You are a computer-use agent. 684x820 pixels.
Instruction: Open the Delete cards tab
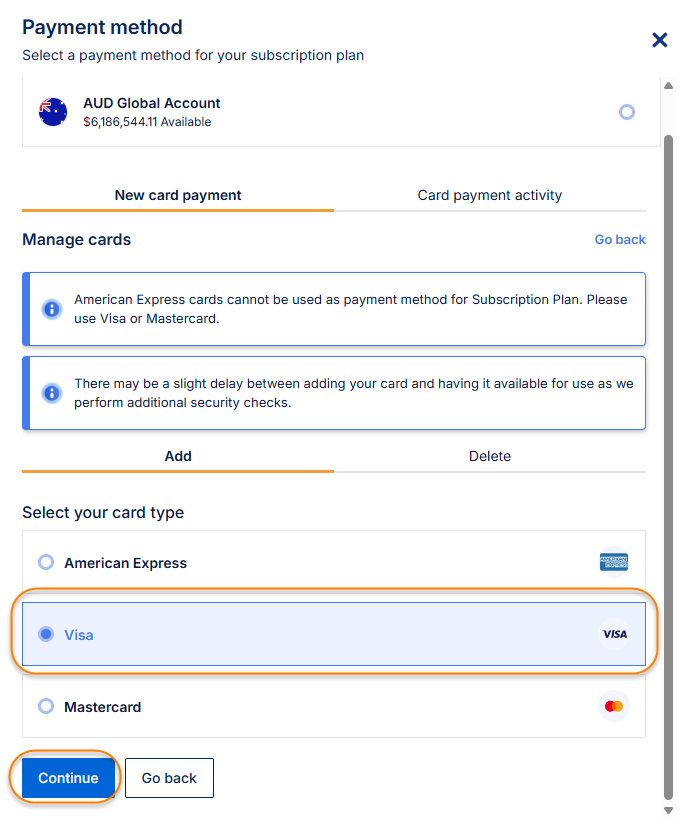coord(490,456)
